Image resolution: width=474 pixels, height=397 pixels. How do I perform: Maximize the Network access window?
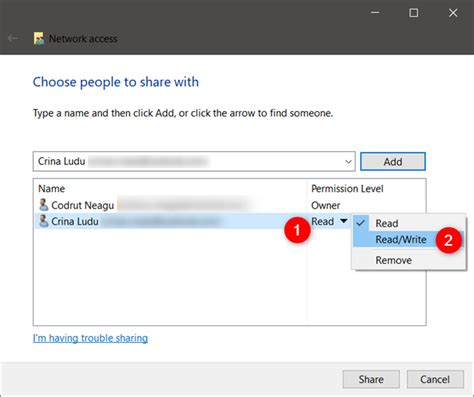click(x=414, y=13)
